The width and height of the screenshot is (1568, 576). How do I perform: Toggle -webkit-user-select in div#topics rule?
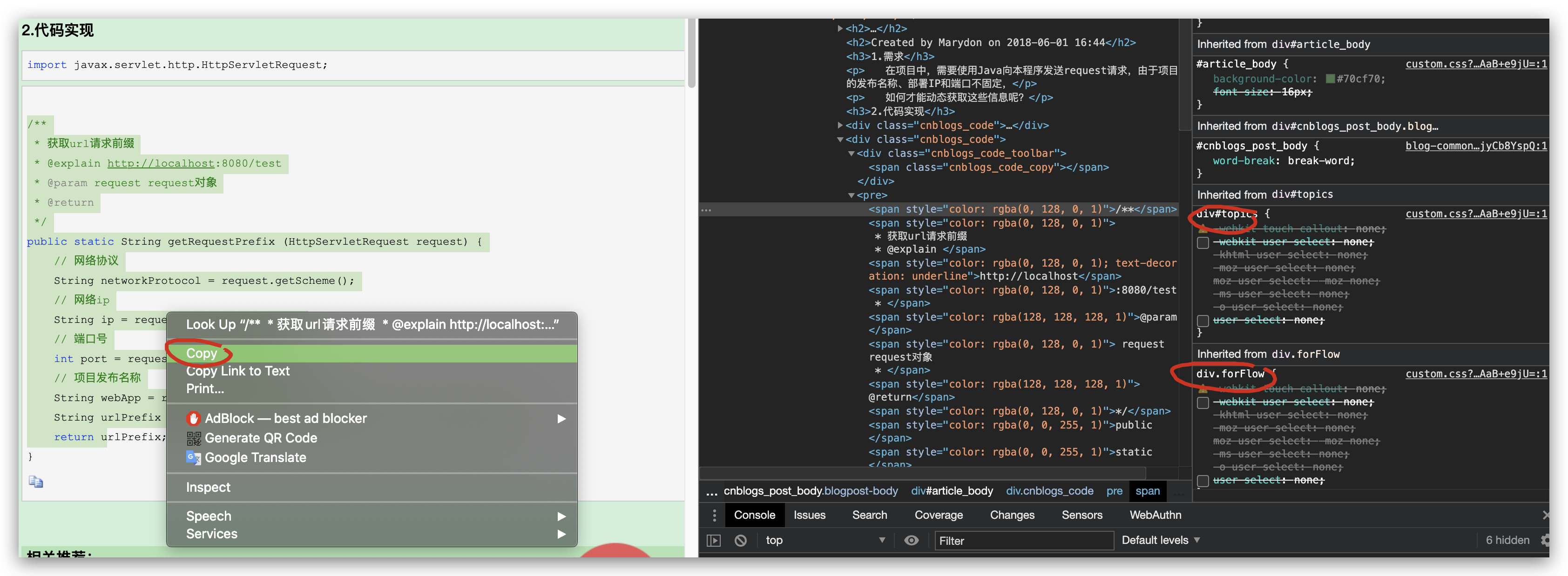(x=1203, y=243)
